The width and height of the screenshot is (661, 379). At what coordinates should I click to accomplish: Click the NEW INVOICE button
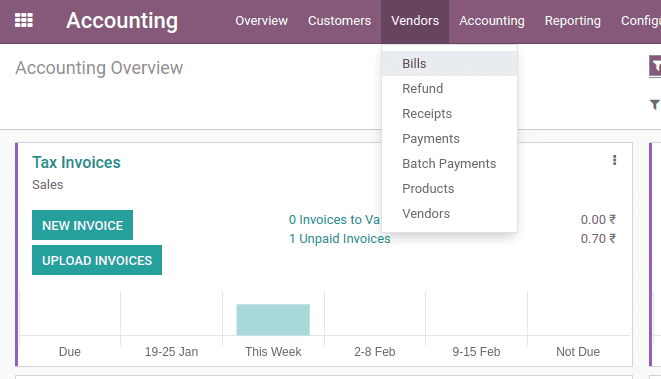click(x=82, y=225)
